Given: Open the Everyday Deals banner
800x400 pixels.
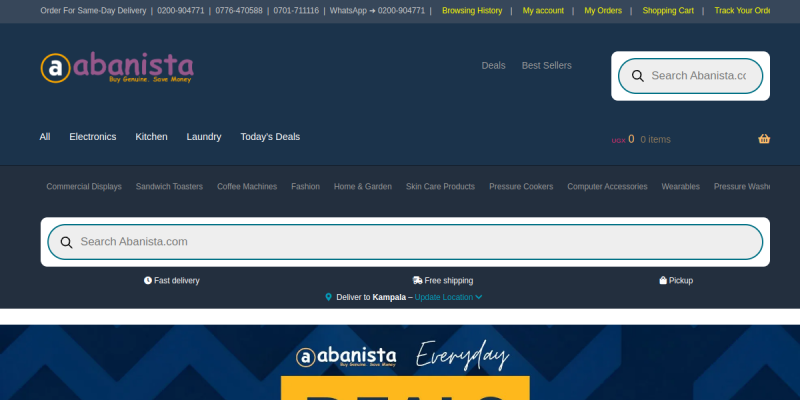Looking at the screenshot, I should click(x=400, y=363).
